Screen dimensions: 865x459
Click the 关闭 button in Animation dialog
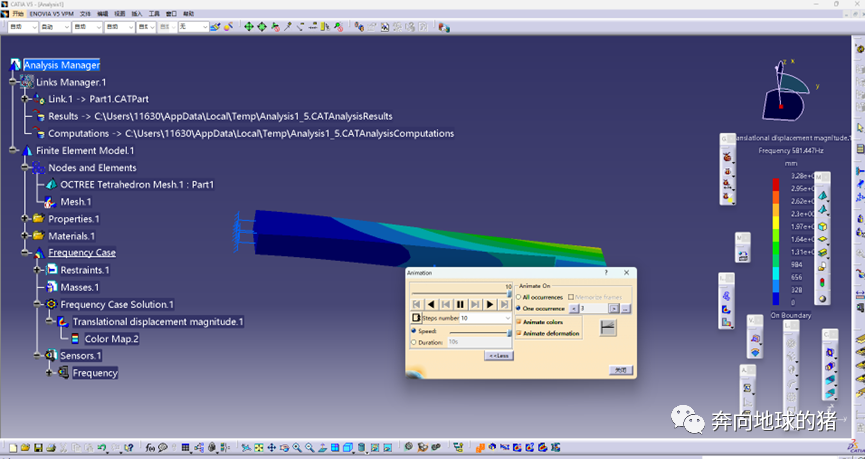[x=621, y=370]
